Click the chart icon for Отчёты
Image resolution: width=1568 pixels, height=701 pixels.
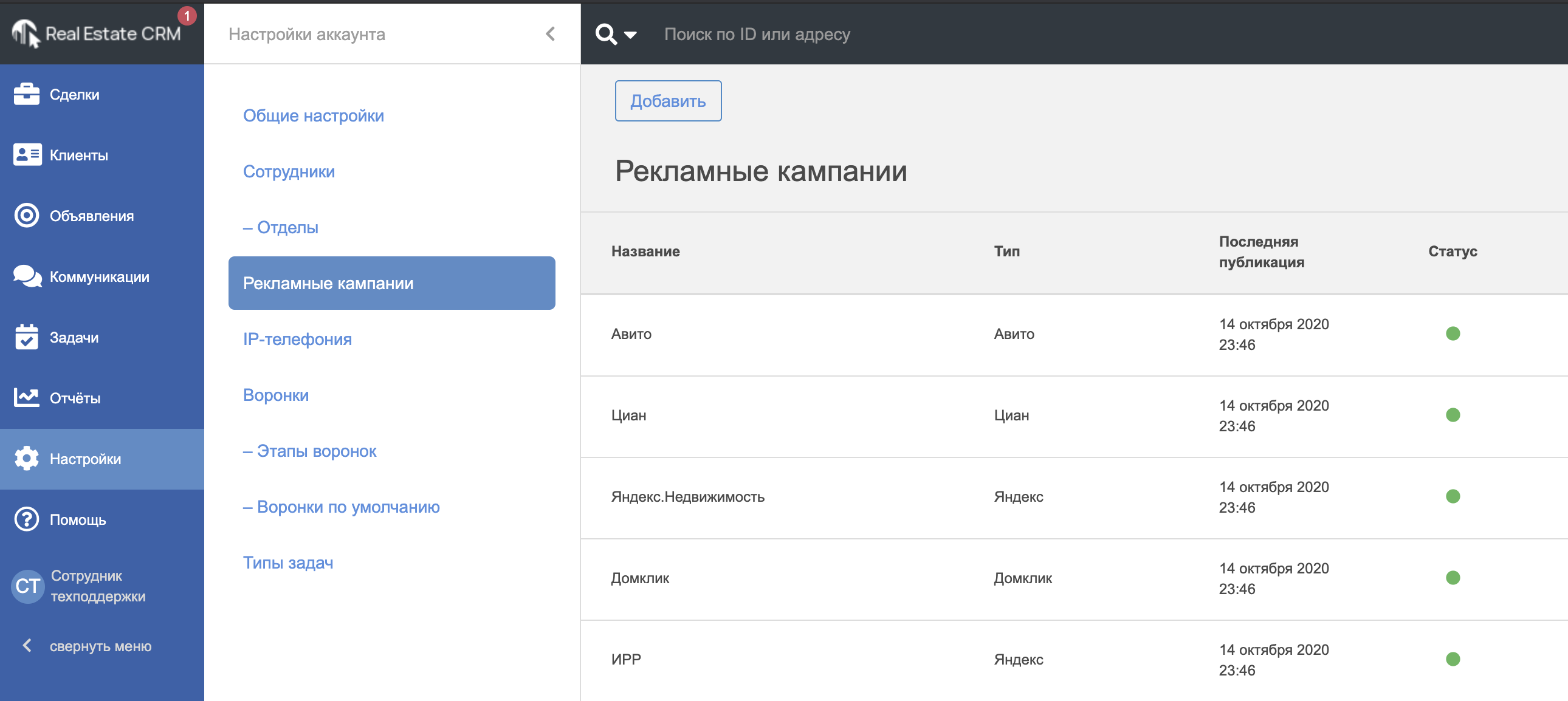(x=27, y=398)
